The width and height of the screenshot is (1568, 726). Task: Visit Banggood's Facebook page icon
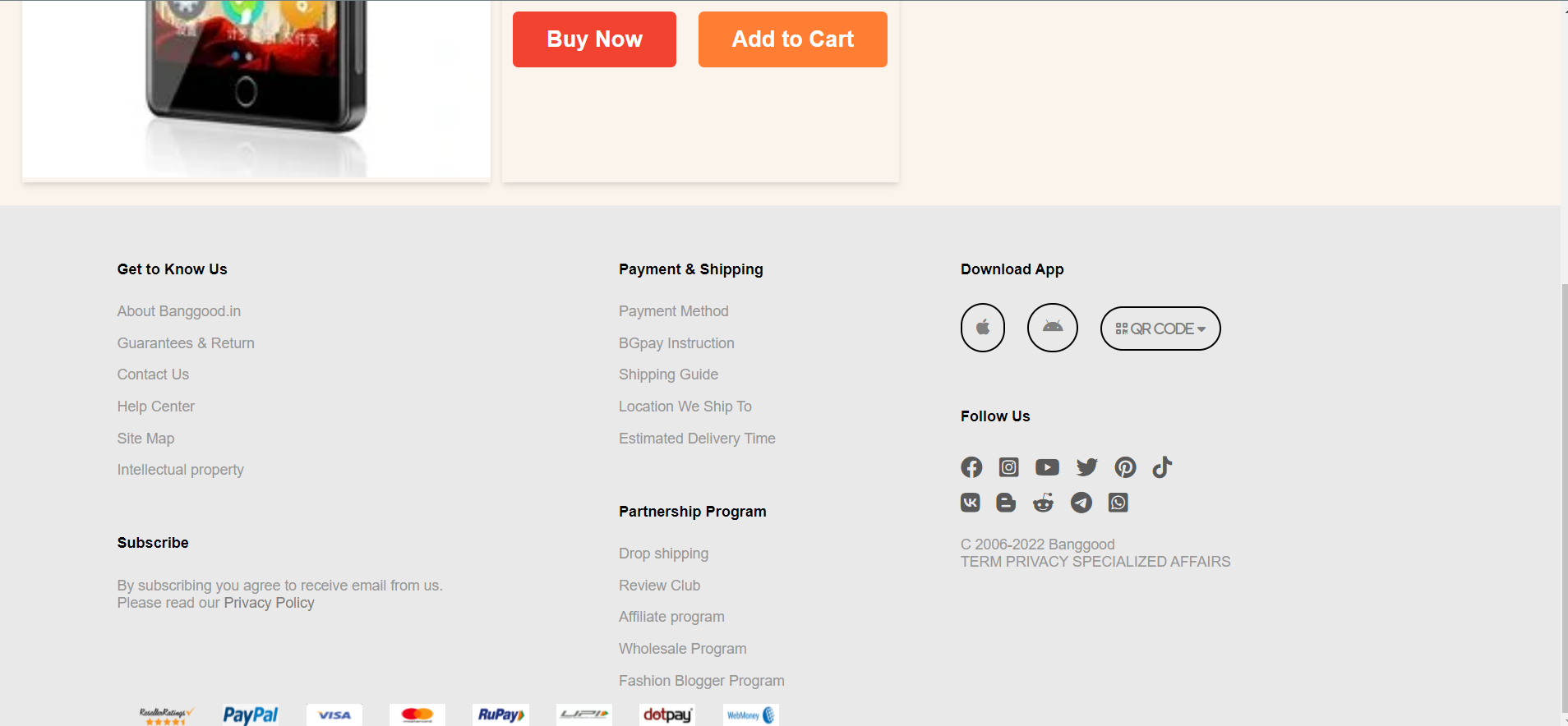[x=971, y=467]
